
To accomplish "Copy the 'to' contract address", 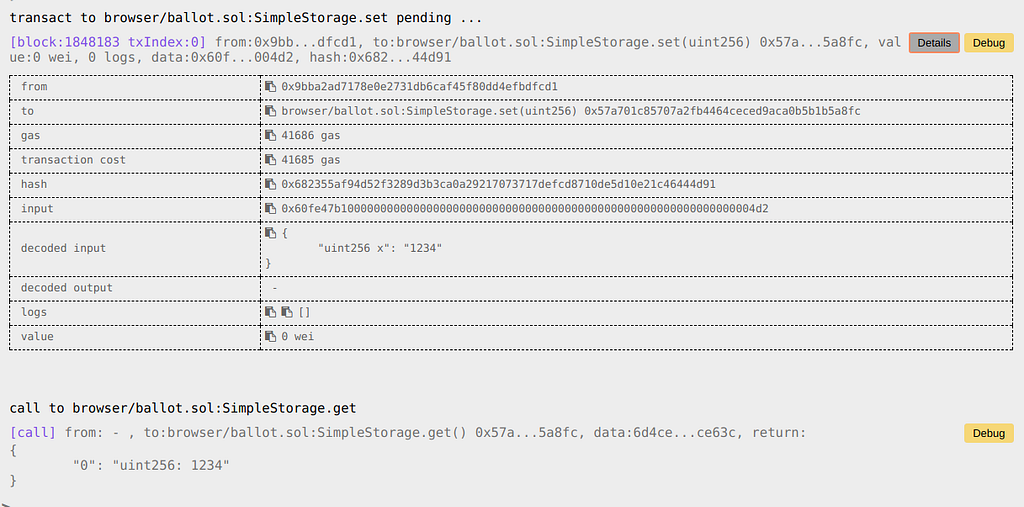I will pyautogui.click(x=270, y=111).
